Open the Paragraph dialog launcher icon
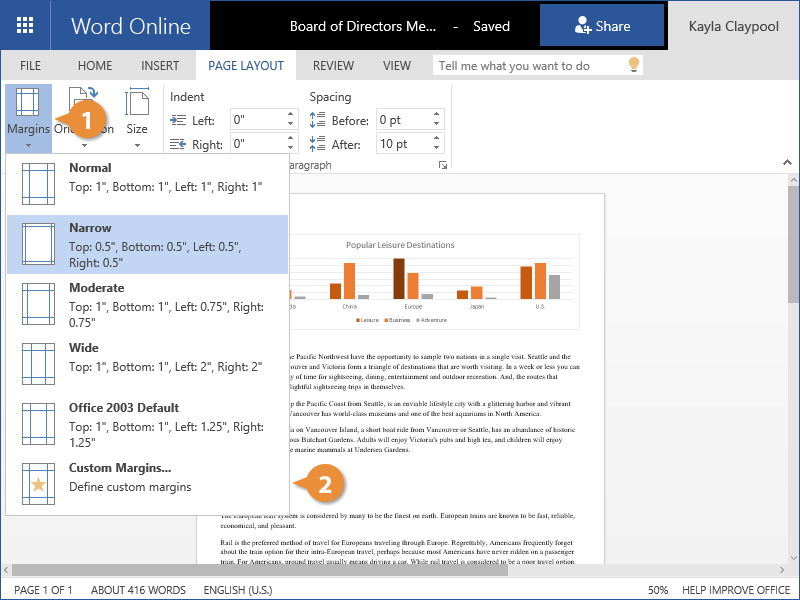This screenshot has width=800, height=600. pyautogui.click(x=443, y=165)
